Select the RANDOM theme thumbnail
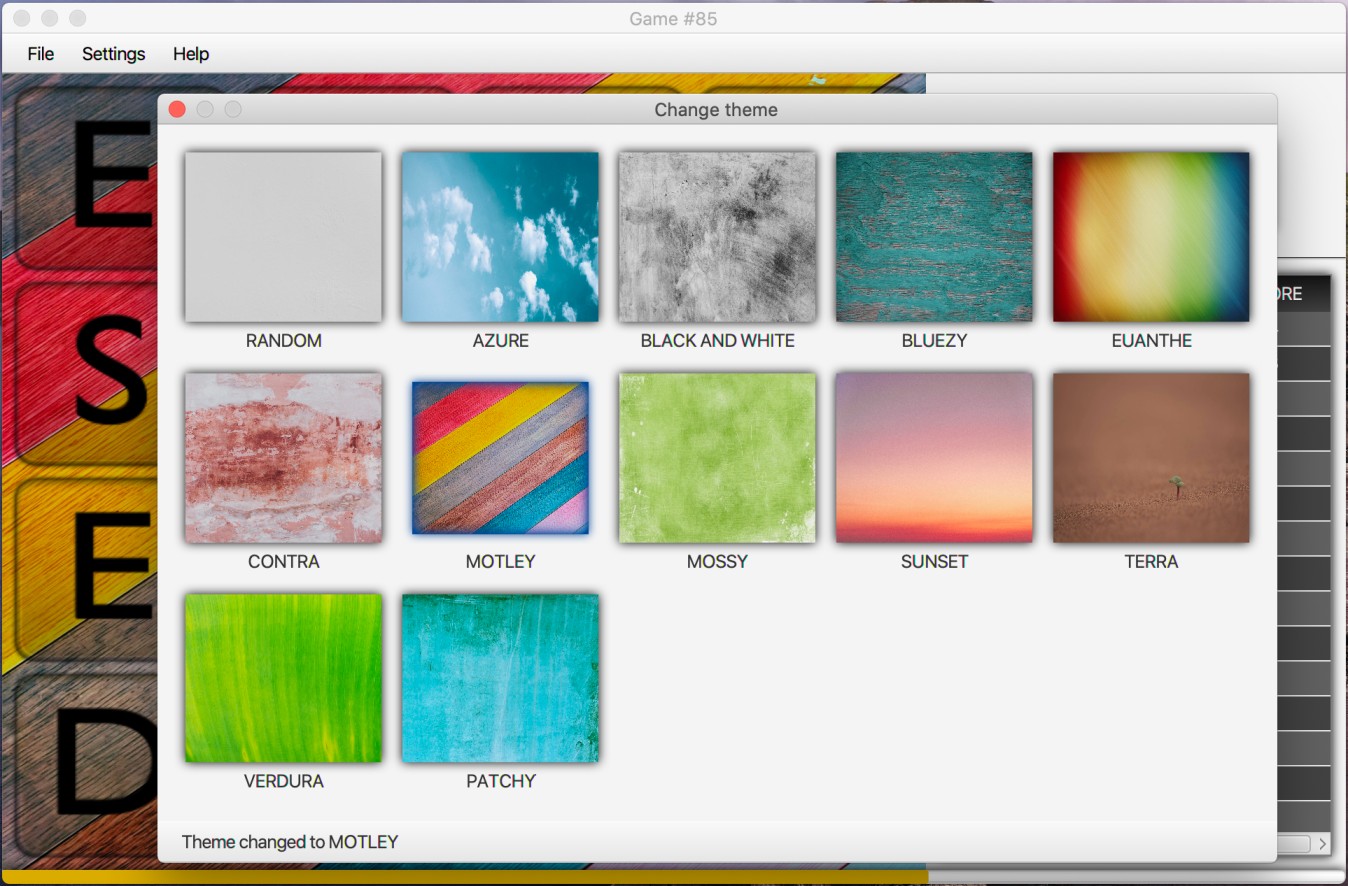The width and height of the screenshot is (1348, 886). [283, 236]
